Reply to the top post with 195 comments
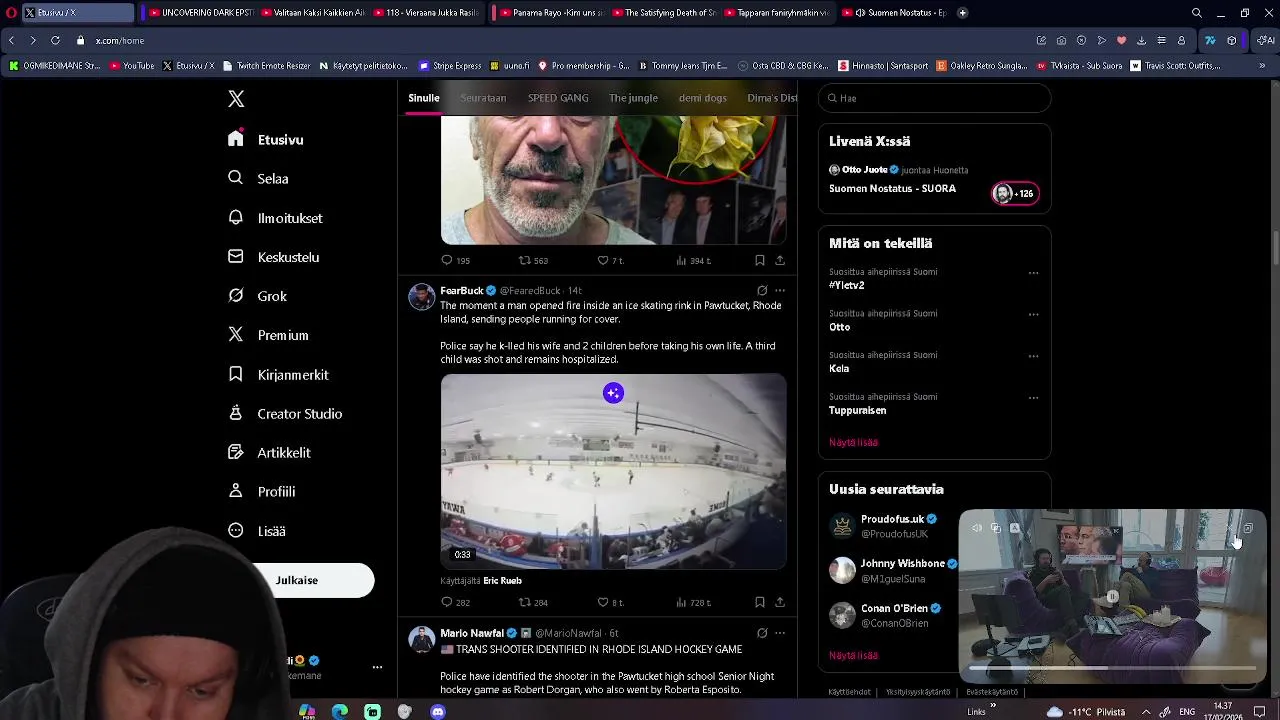 tap(455, 260)
